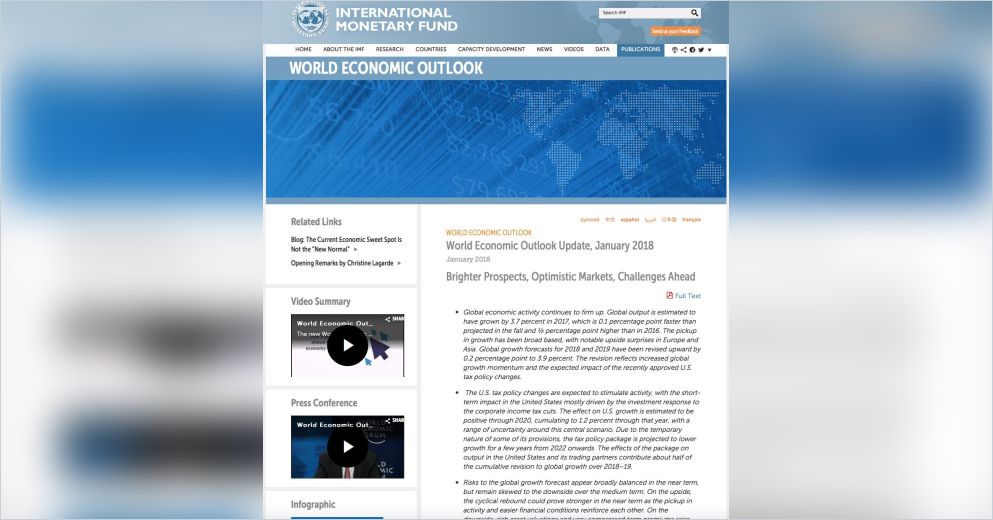Click the search magnifier icon
This screenshot has width=993, height=520.
(x=694, y=13)
